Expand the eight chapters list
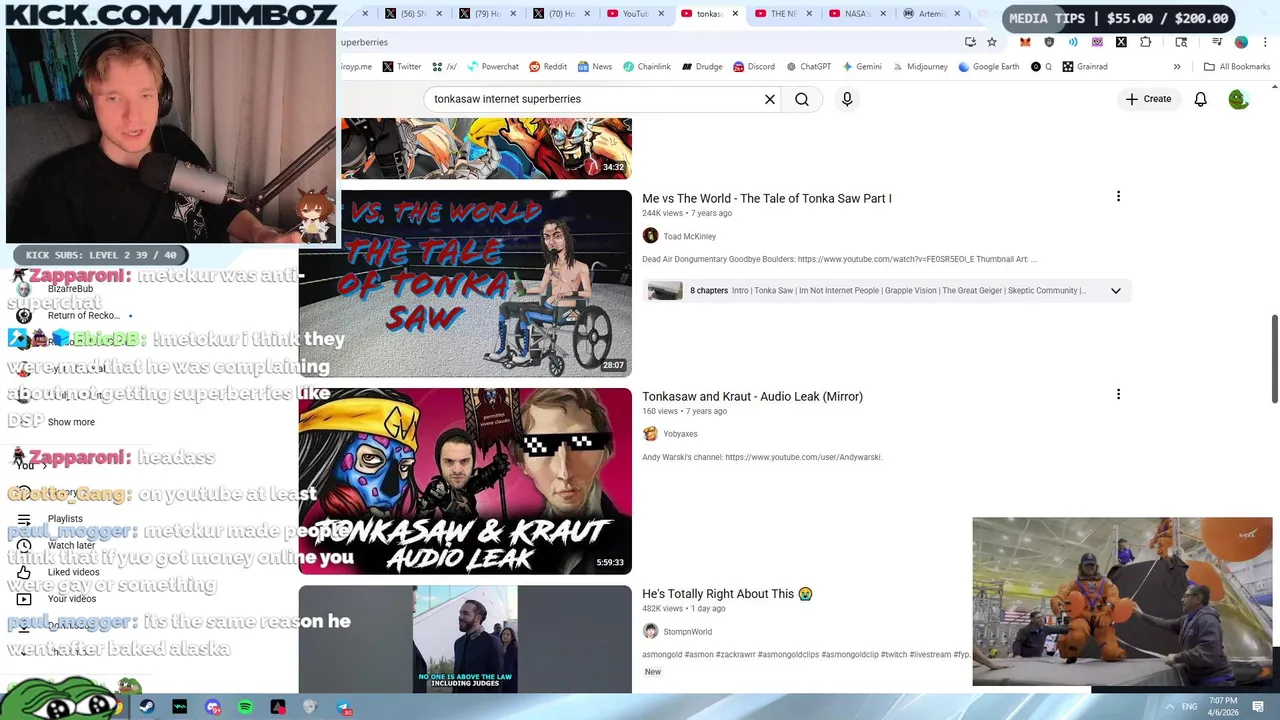This screenshot has height=720, width=1280. (x=1115, y=291)
